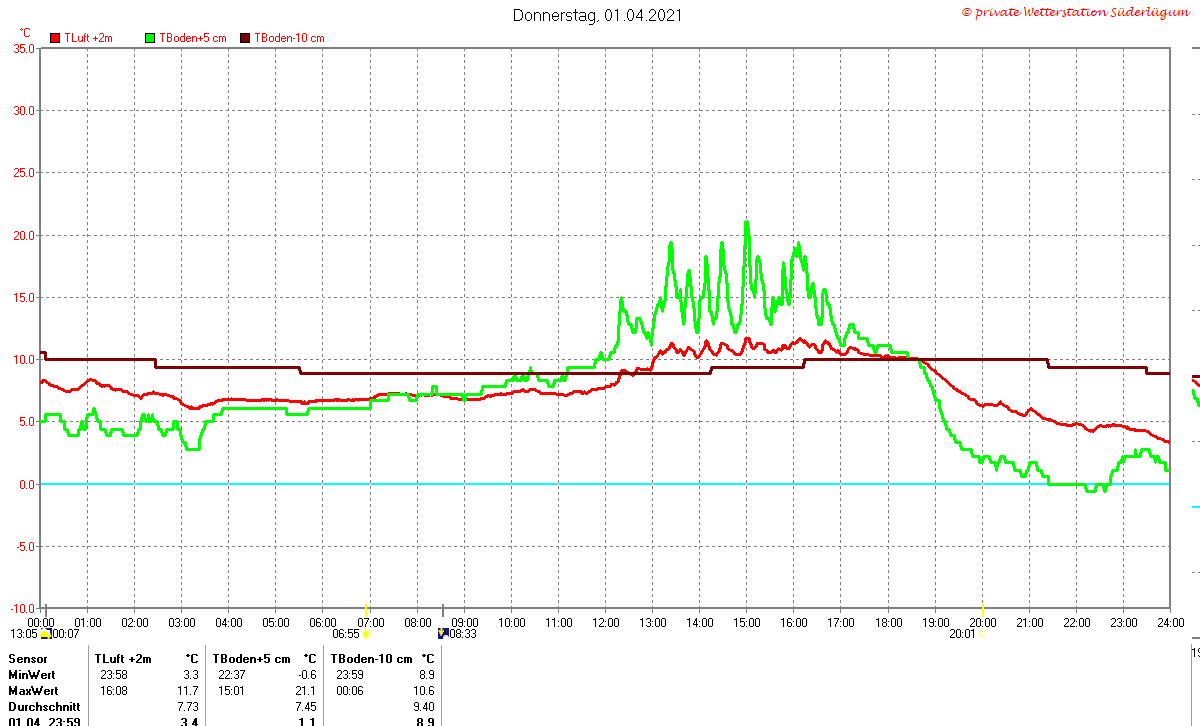Select the TLuft +2m legend label
This screenshot has height=726, width=1200.
point(88,38)
